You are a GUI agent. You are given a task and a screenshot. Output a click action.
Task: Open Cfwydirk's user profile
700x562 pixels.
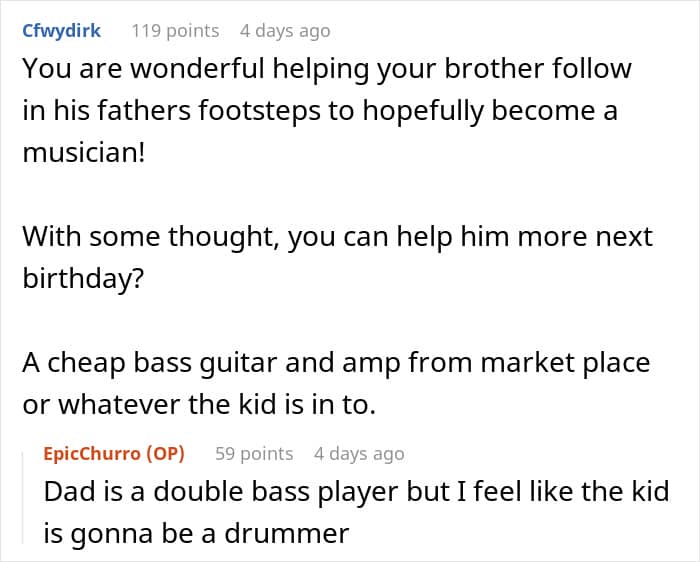[61, 31]
